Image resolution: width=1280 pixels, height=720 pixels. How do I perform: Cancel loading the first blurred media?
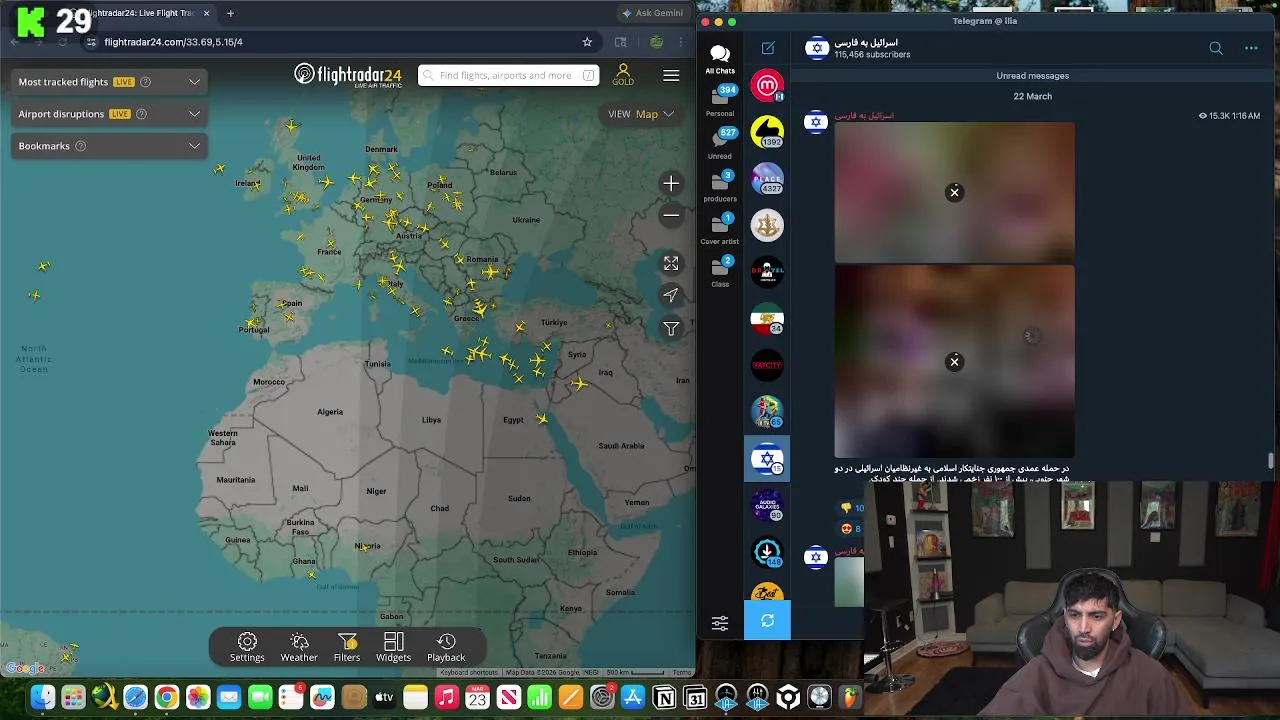coord(954,192)
